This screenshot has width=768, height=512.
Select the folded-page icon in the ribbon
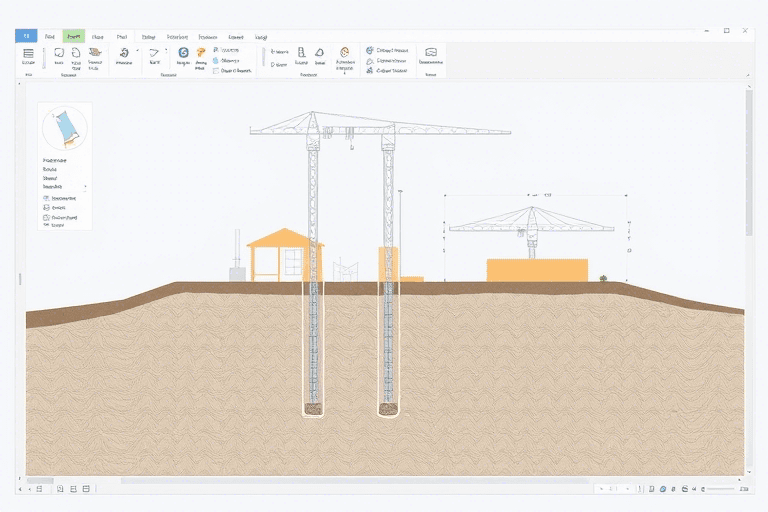tap(76, 52)
